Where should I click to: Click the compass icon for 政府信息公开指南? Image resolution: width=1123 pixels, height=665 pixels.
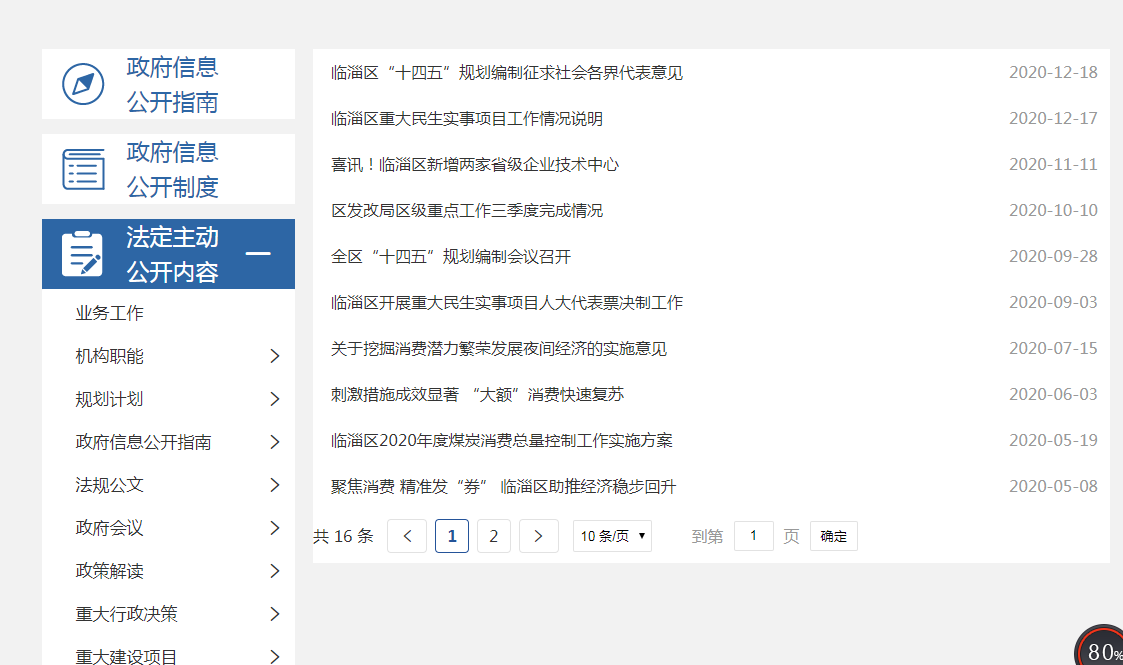pos(83,84)
